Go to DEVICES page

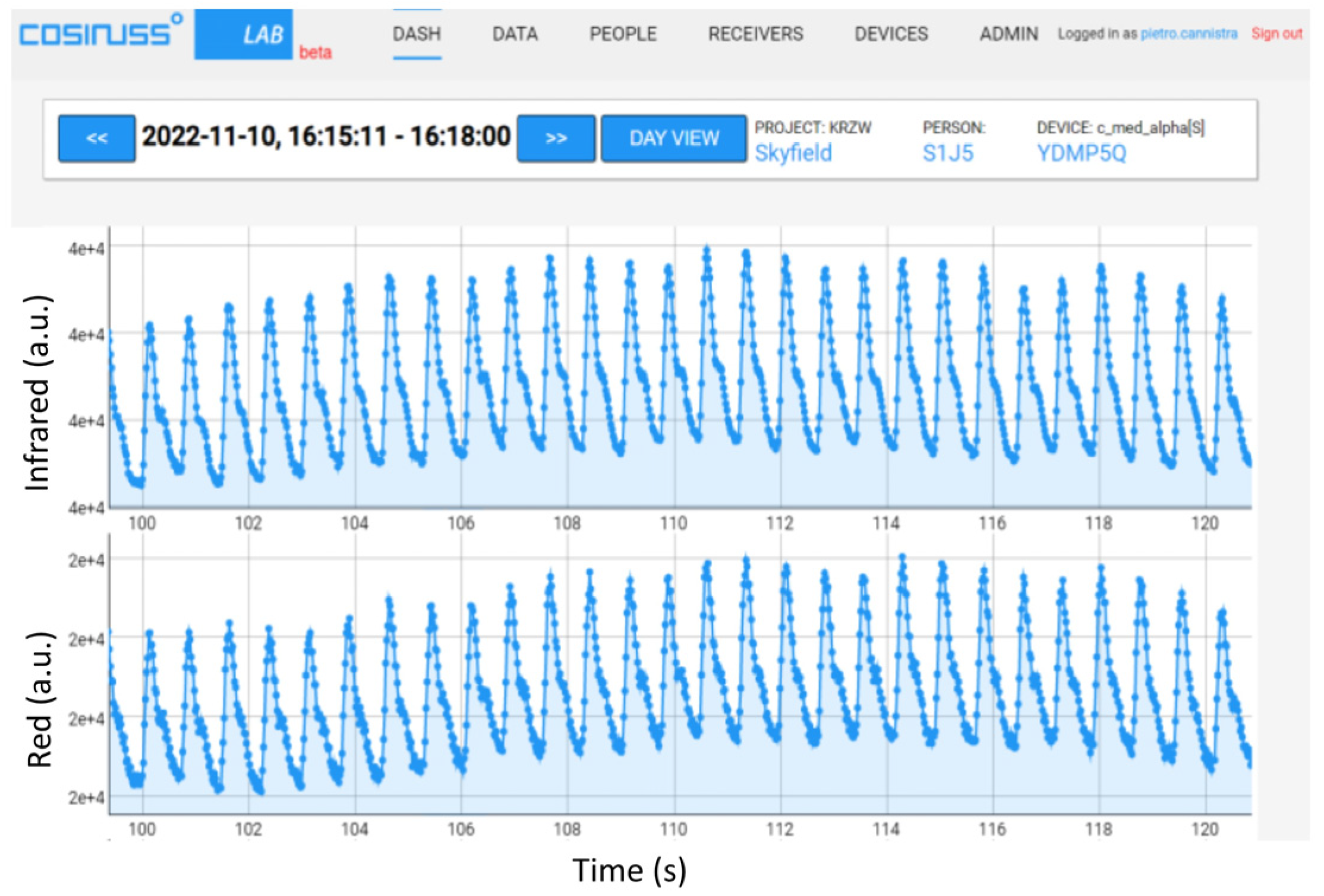pos(891,34)
